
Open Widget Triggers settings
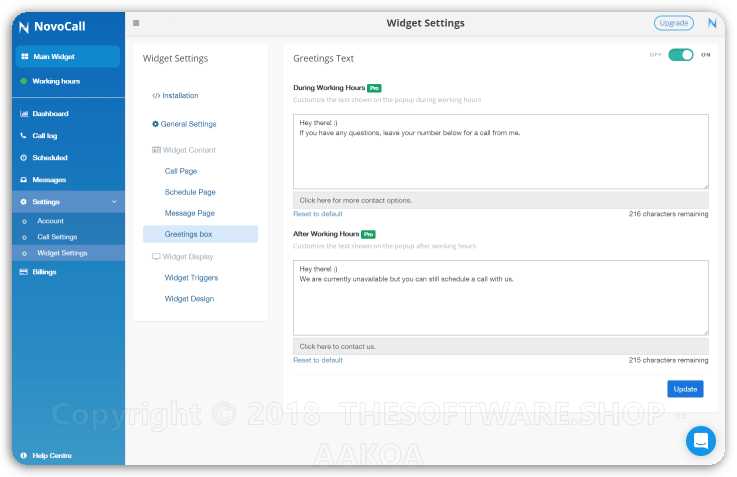[x=191, y=278]
